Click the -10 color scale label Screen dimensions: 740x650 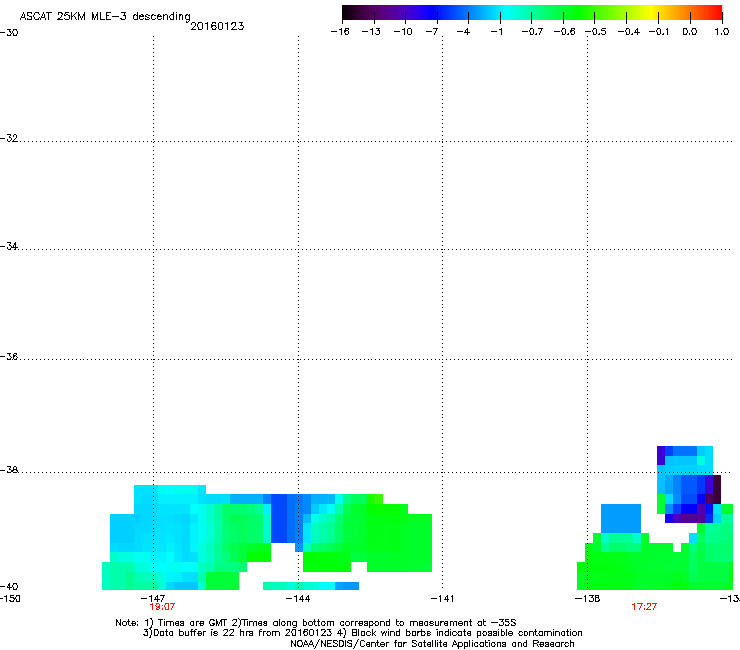403,32
